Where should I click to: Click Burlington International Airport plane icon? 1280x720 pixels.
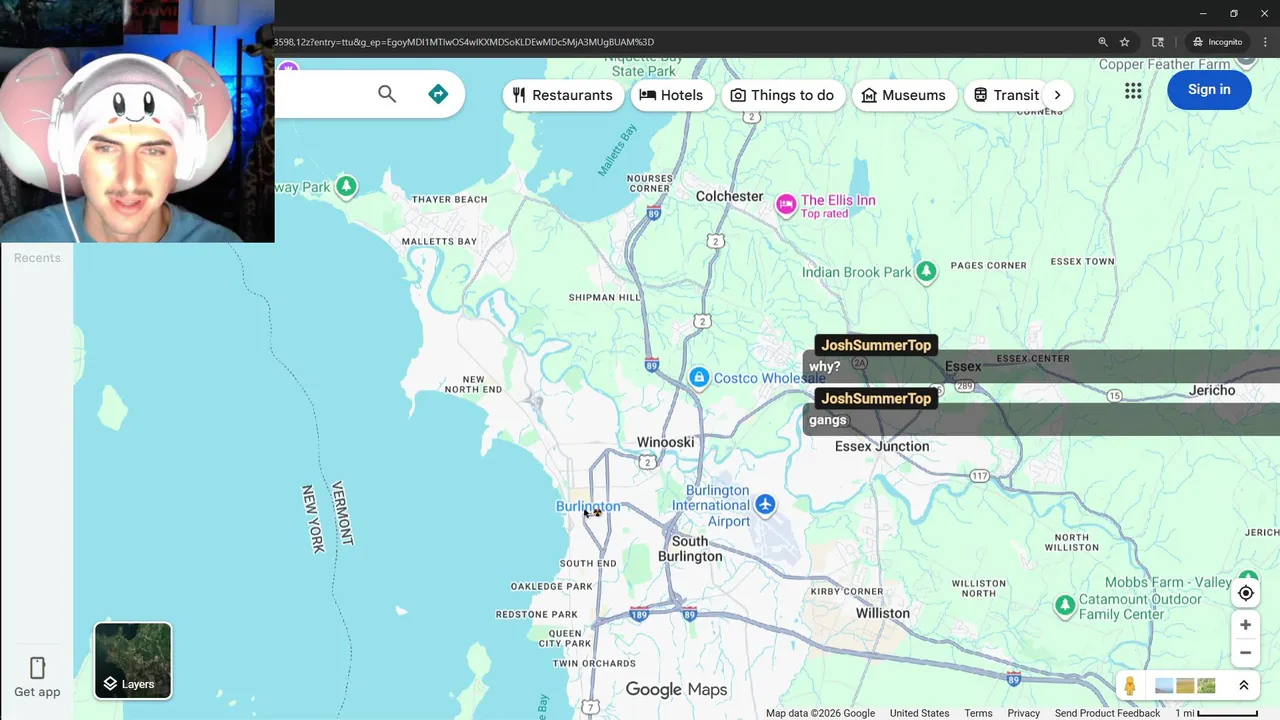[x=765, y=504]
